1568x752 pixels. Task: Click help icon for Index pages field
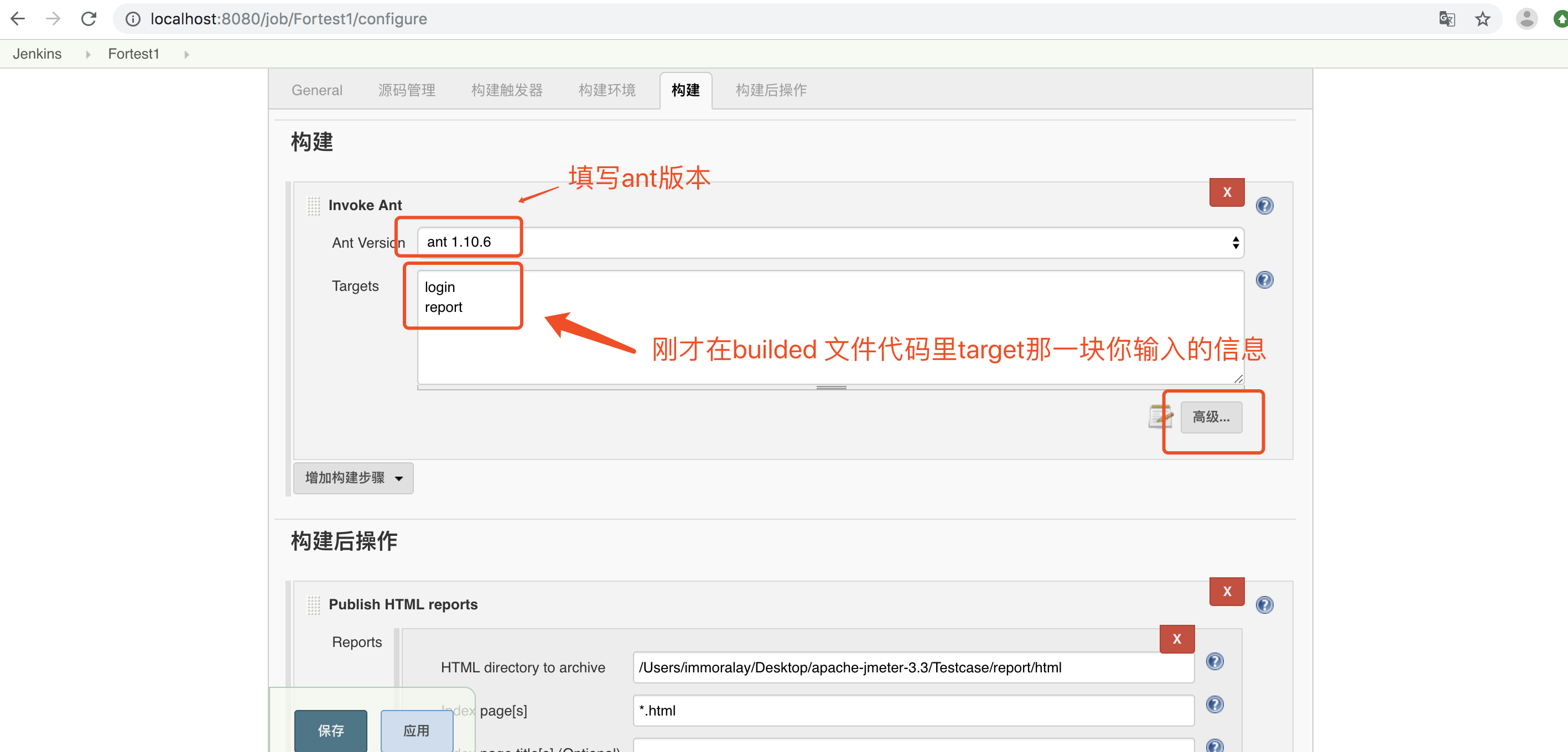click(x=1214, y=704)
